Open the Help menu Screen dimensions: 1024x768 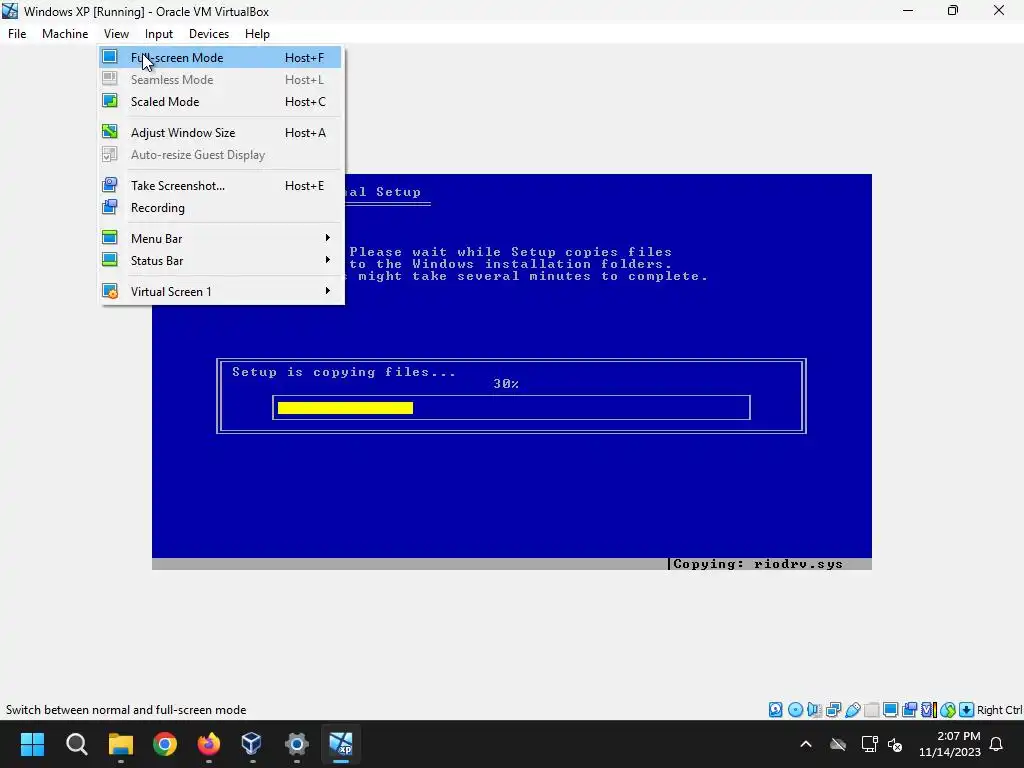pyautogui.click(x=257, y=34)
